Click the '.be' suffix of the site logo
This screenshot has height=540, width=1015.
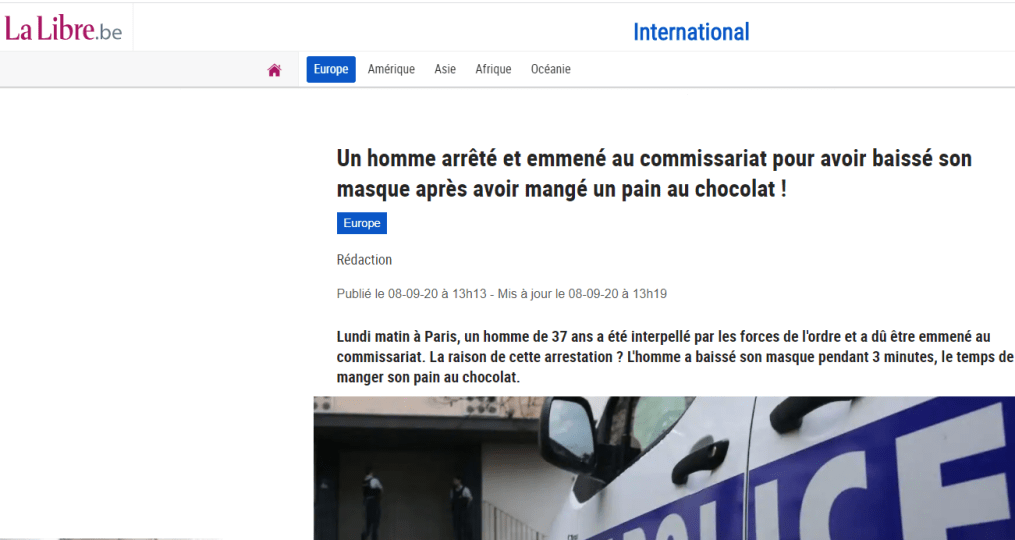tap(108, 32)
